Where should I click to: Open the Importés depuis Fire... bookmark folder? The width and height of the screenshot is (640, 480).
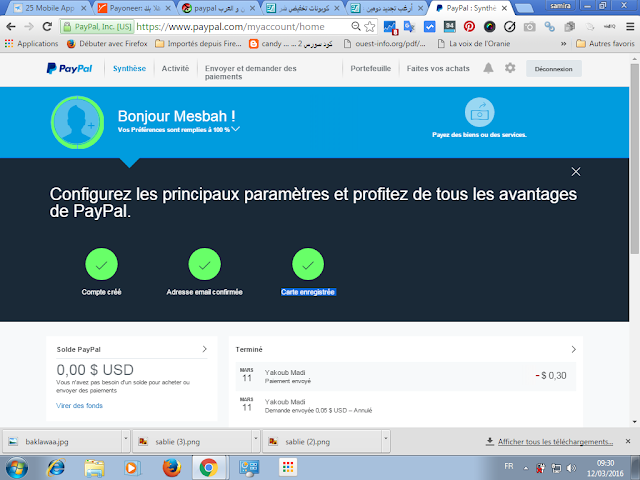(x=198, y=44)
